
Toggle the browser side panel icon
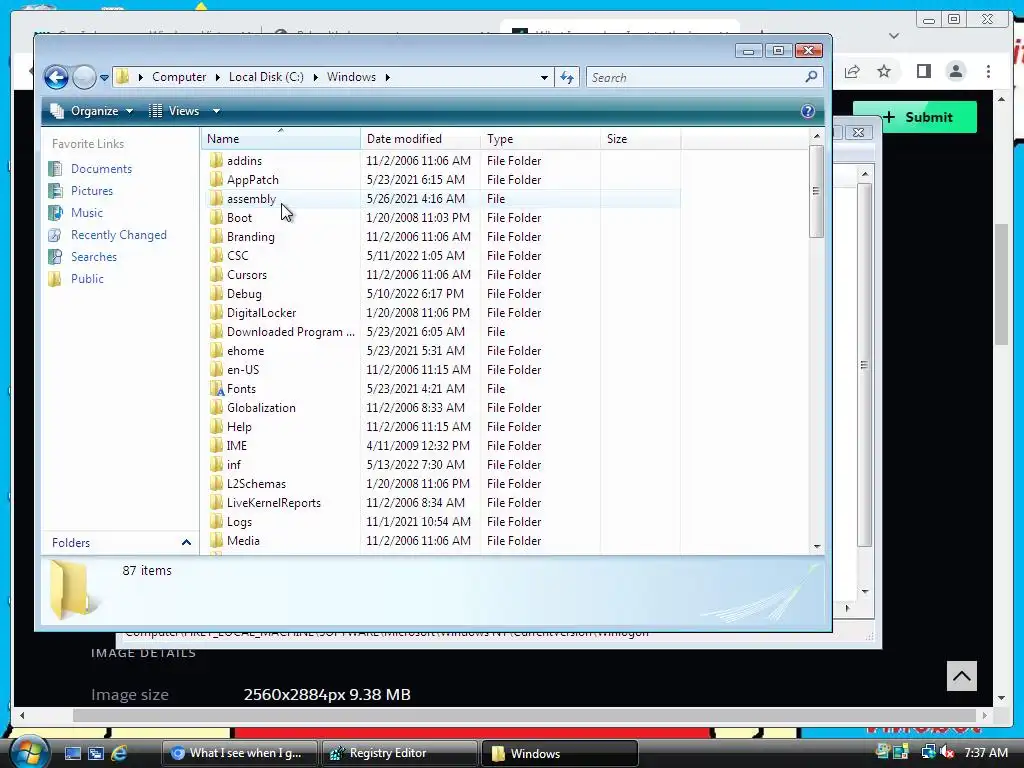click(x=923, y=71)
